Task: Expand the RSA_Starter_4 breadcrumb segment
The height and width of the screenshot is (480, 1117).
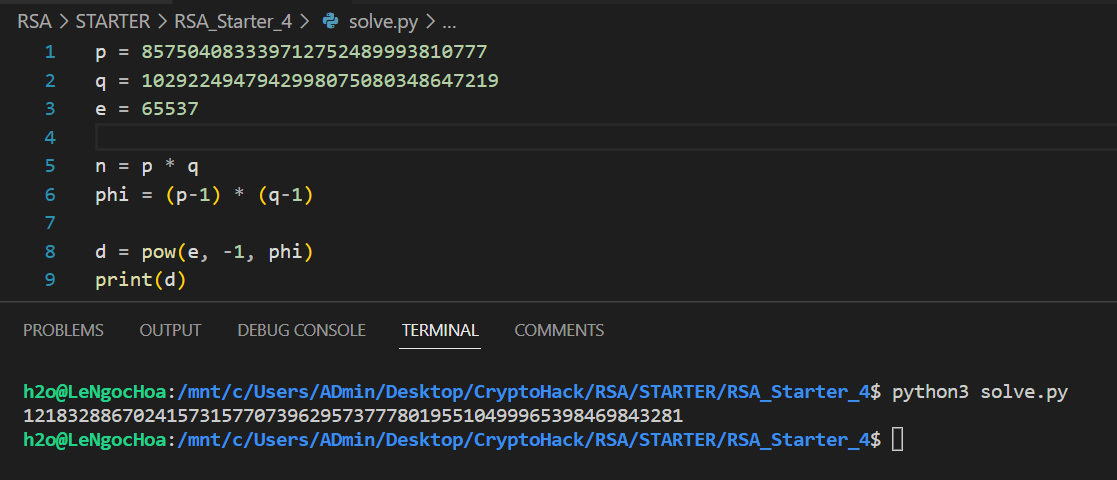Action: tap(234, 20)
